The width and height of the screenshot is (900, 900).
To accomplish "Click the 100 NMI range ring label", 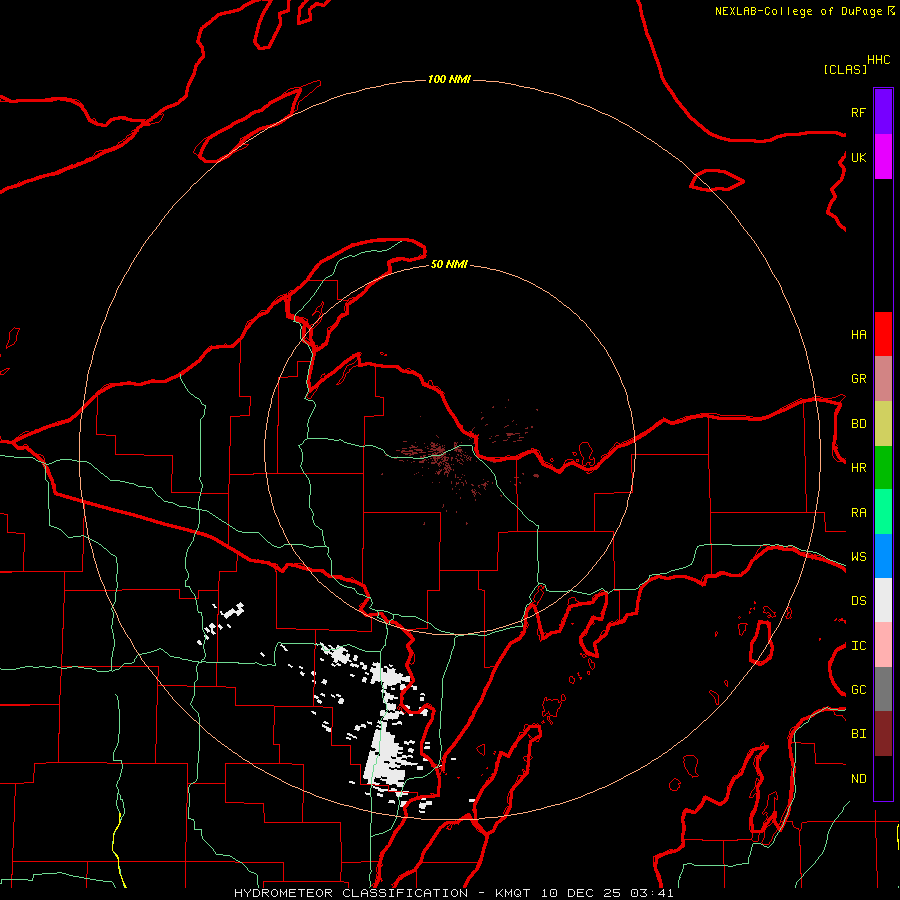I will [x=449, y=79].
